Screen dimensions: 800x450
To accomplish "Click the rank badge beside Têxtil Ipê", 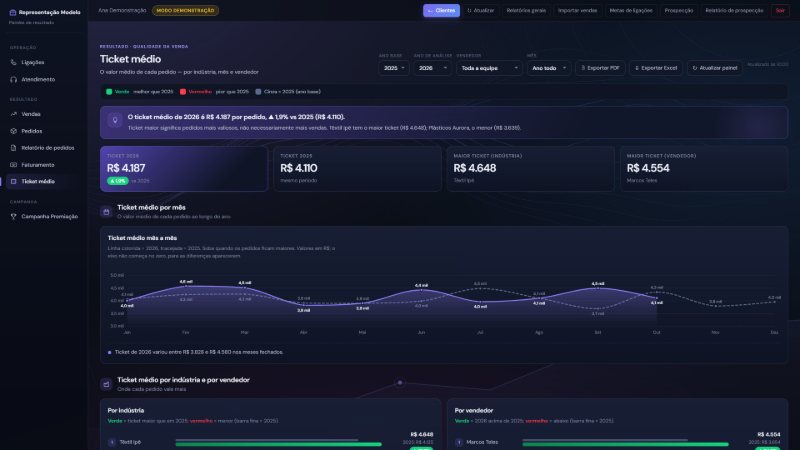I will point(112,442).
